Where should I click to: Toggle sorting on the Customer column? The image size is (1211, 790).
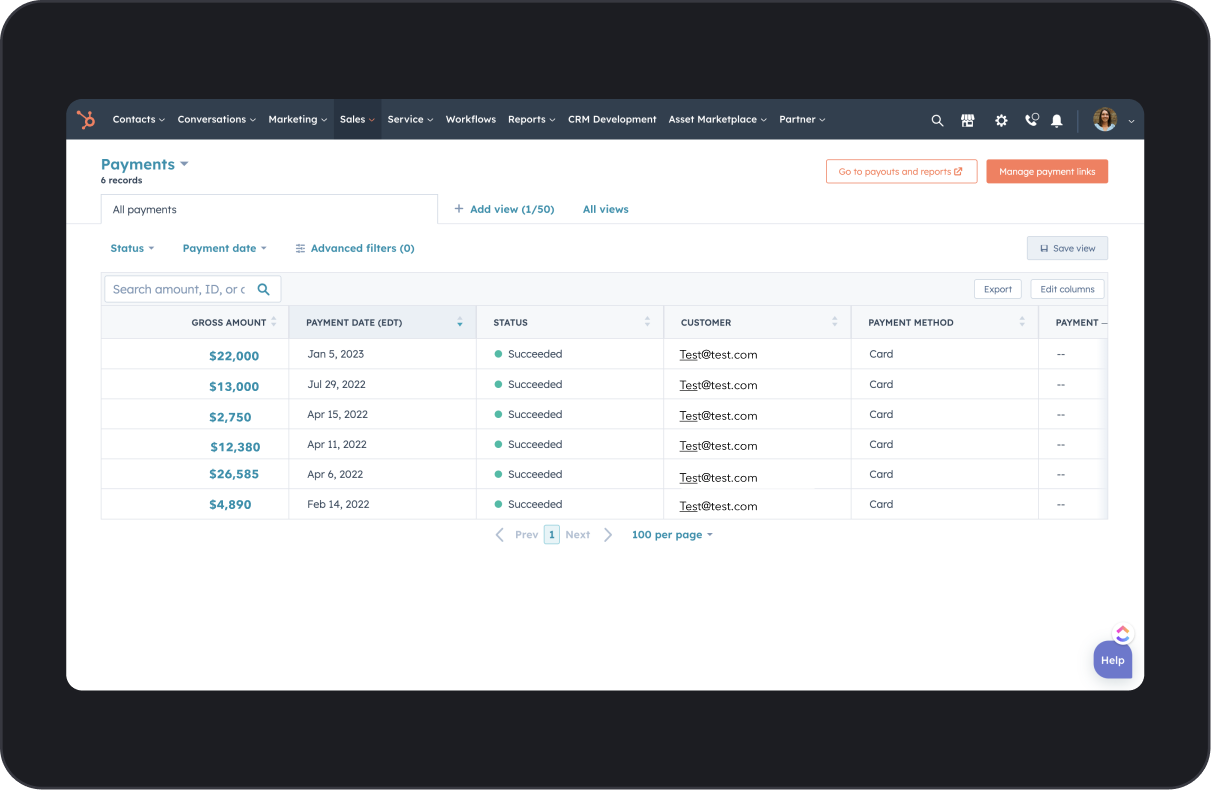[x=836, y=322]
